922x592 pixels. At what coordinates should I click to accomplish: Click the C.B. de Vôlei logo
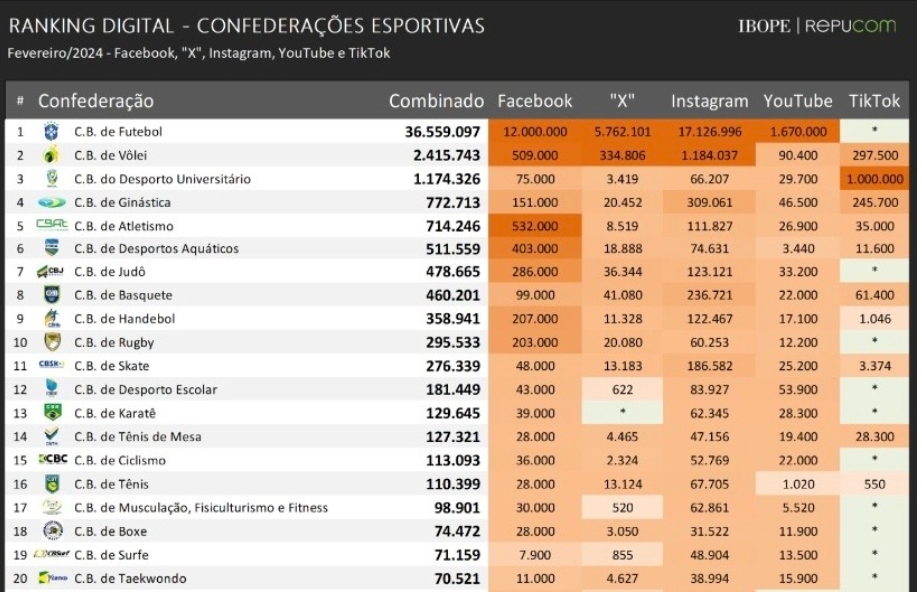click(51, 156)
